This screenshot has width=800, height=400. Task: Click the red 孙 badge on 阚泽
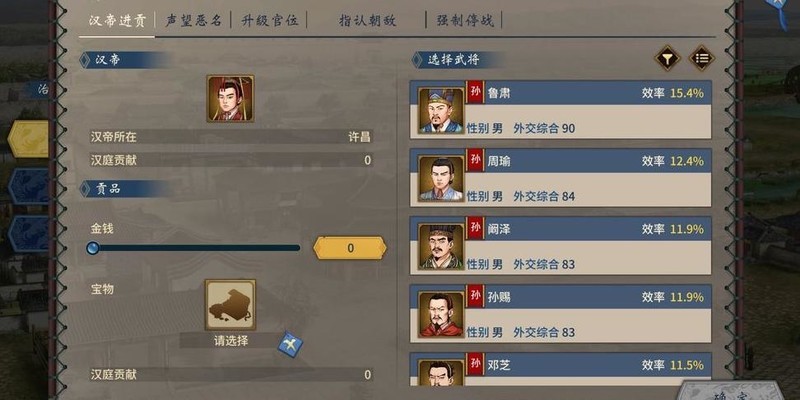tap(476, 228)
